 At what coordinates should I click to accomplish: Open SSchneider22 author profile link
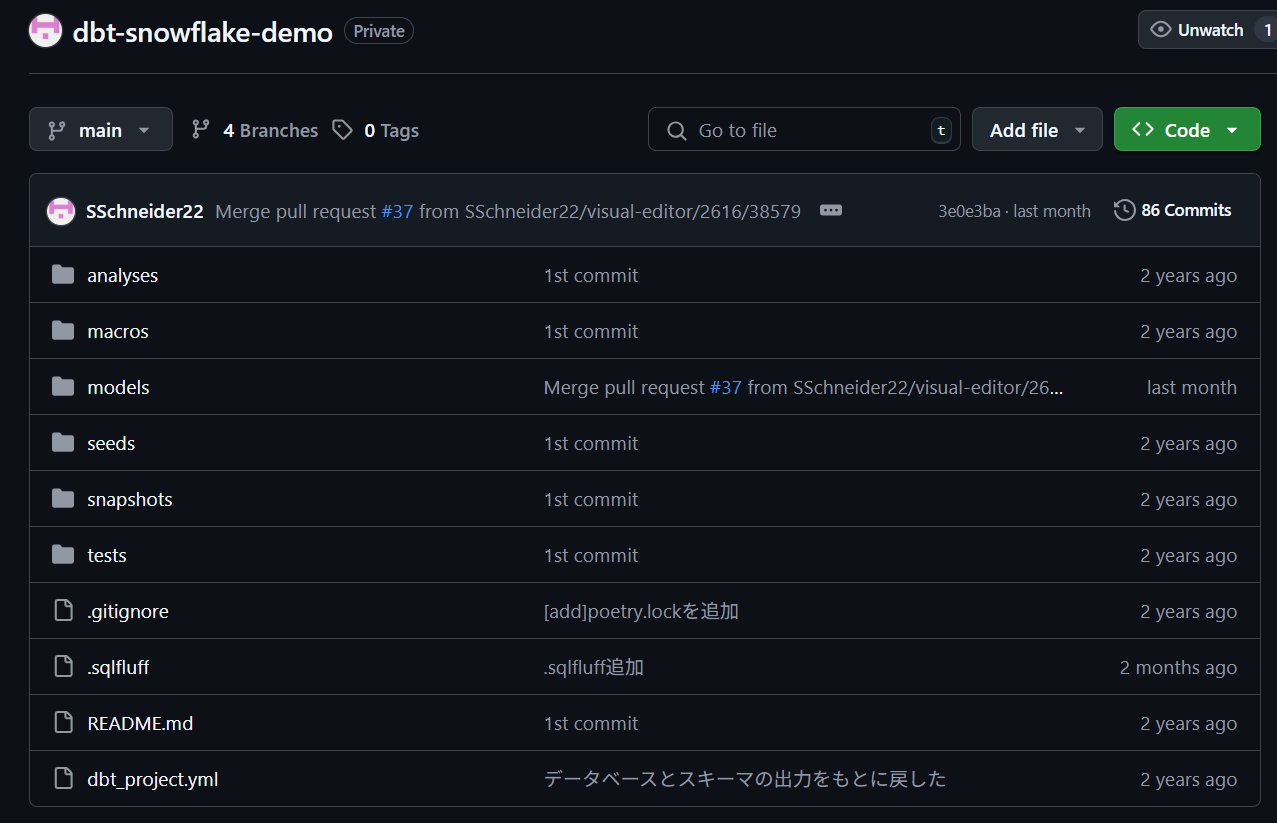coord(145,212)
